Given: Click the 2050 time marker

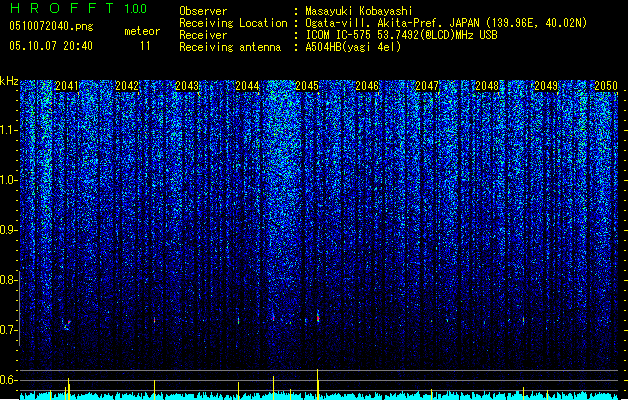Looking at the screenshot, I should coord(606,86).
